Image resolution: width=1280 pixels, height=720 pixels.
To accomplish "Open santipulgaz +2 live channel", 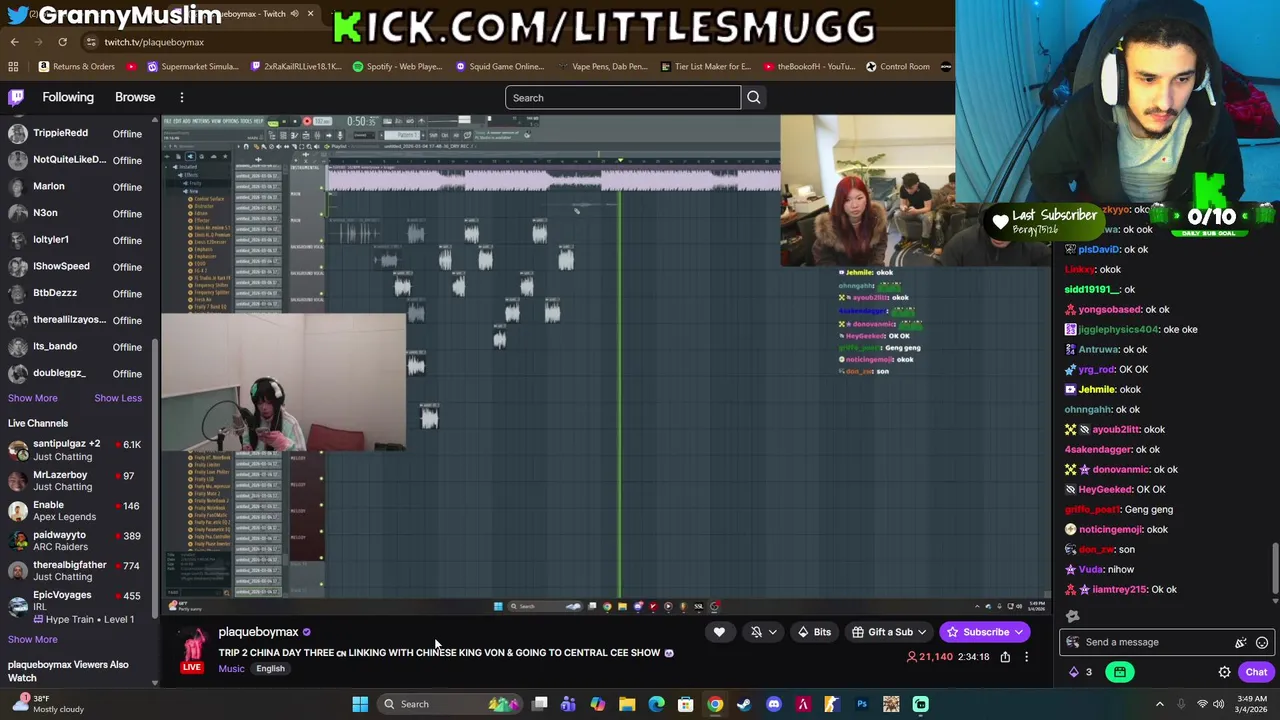I will tap(75, 450).
